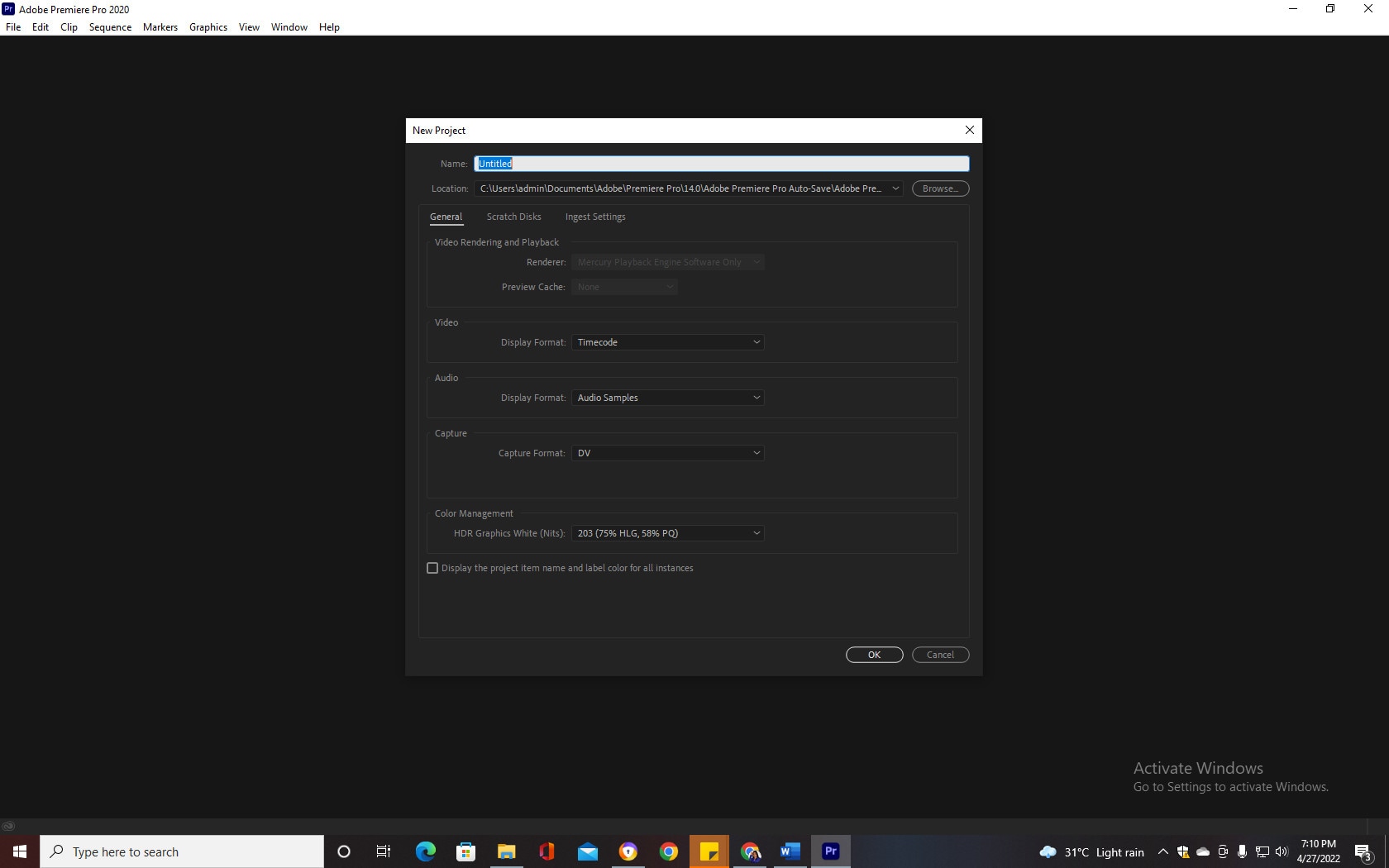Open the Graphics menu
The width and height of the screenshot is (1389, 868).
(x=208, y=26)
